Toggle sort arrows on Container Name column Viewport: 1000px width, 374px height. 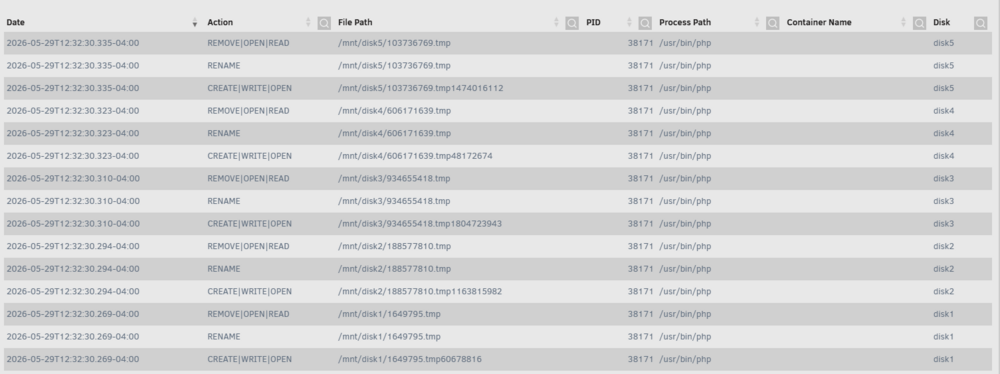[x=903, y=22]
